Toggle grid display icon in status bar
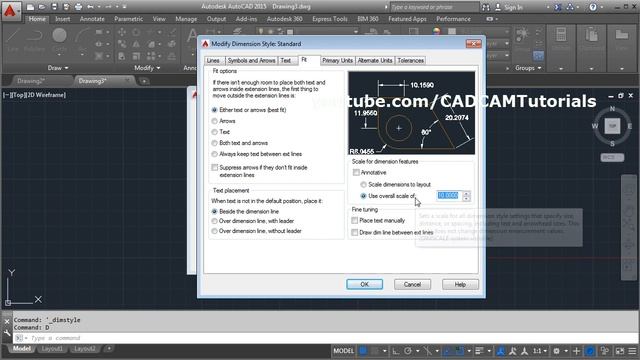This screenshot has height=360, width=640. [x=363, y=351]
